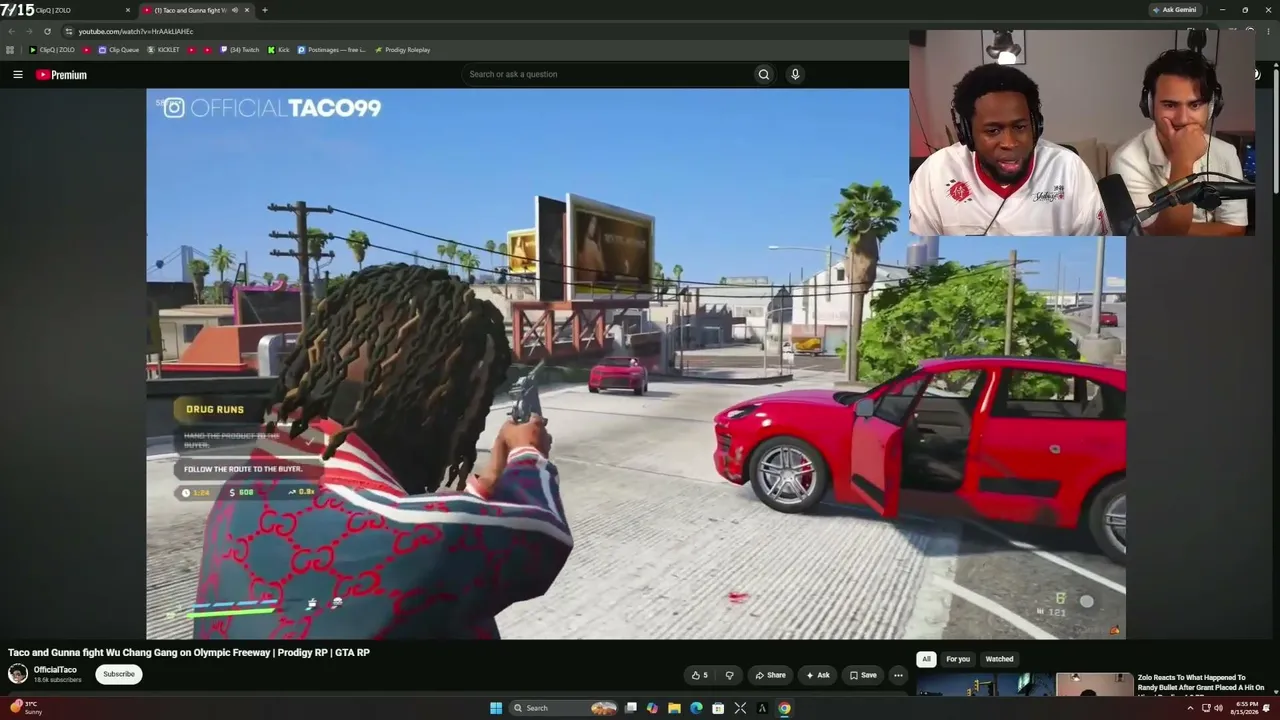Open the ClipQ | ZOLO bookmark

[x=52, y=50]
